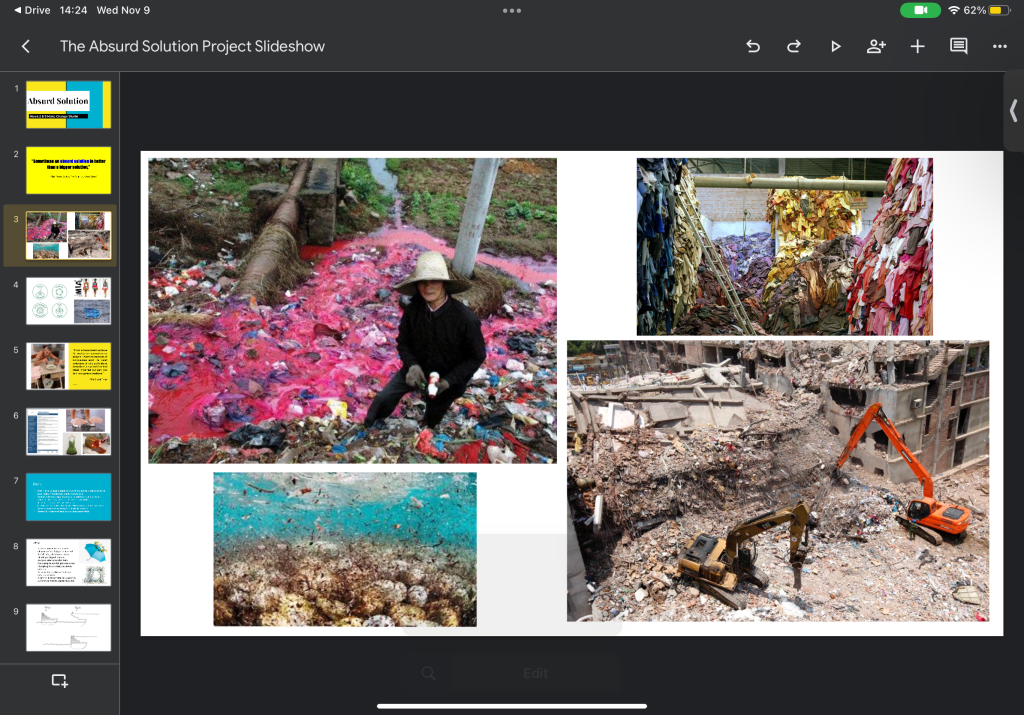Redo the last undone action
This screenshot has width=1024, height=715.
(x=794, y=46)
